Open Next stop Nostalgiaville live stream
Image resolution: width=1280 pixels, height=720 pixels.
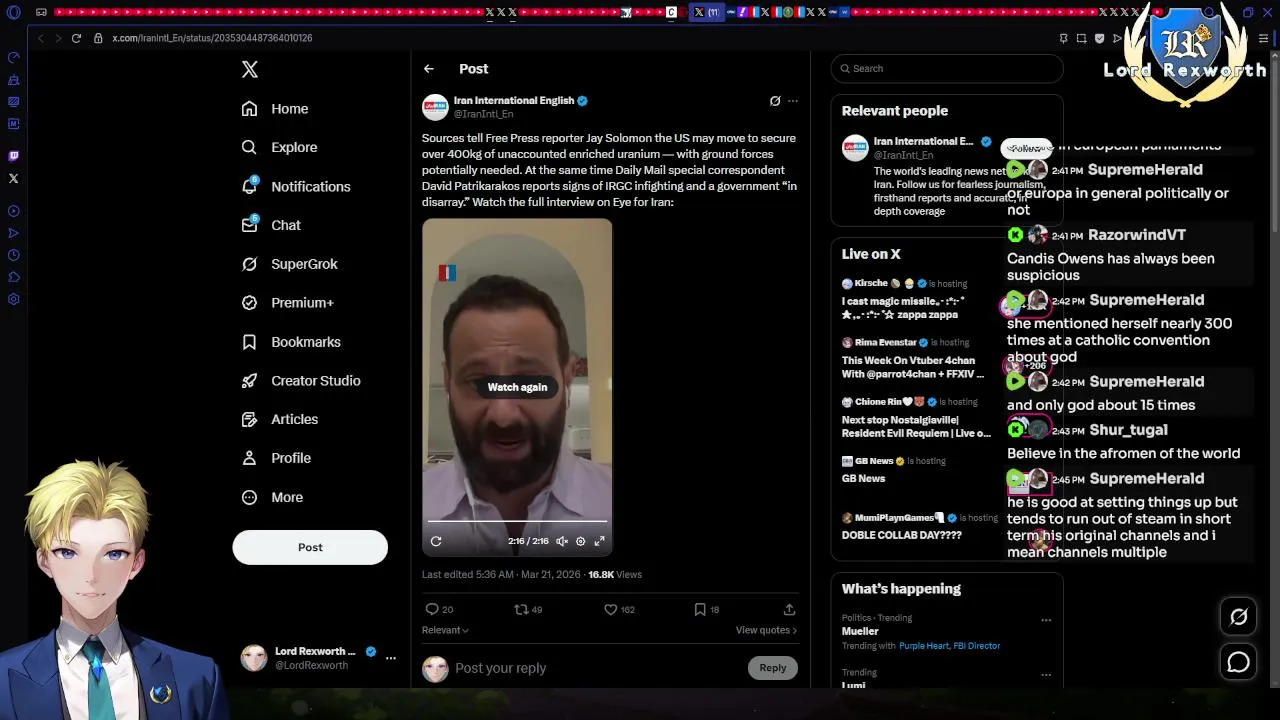tap(918, 417)
